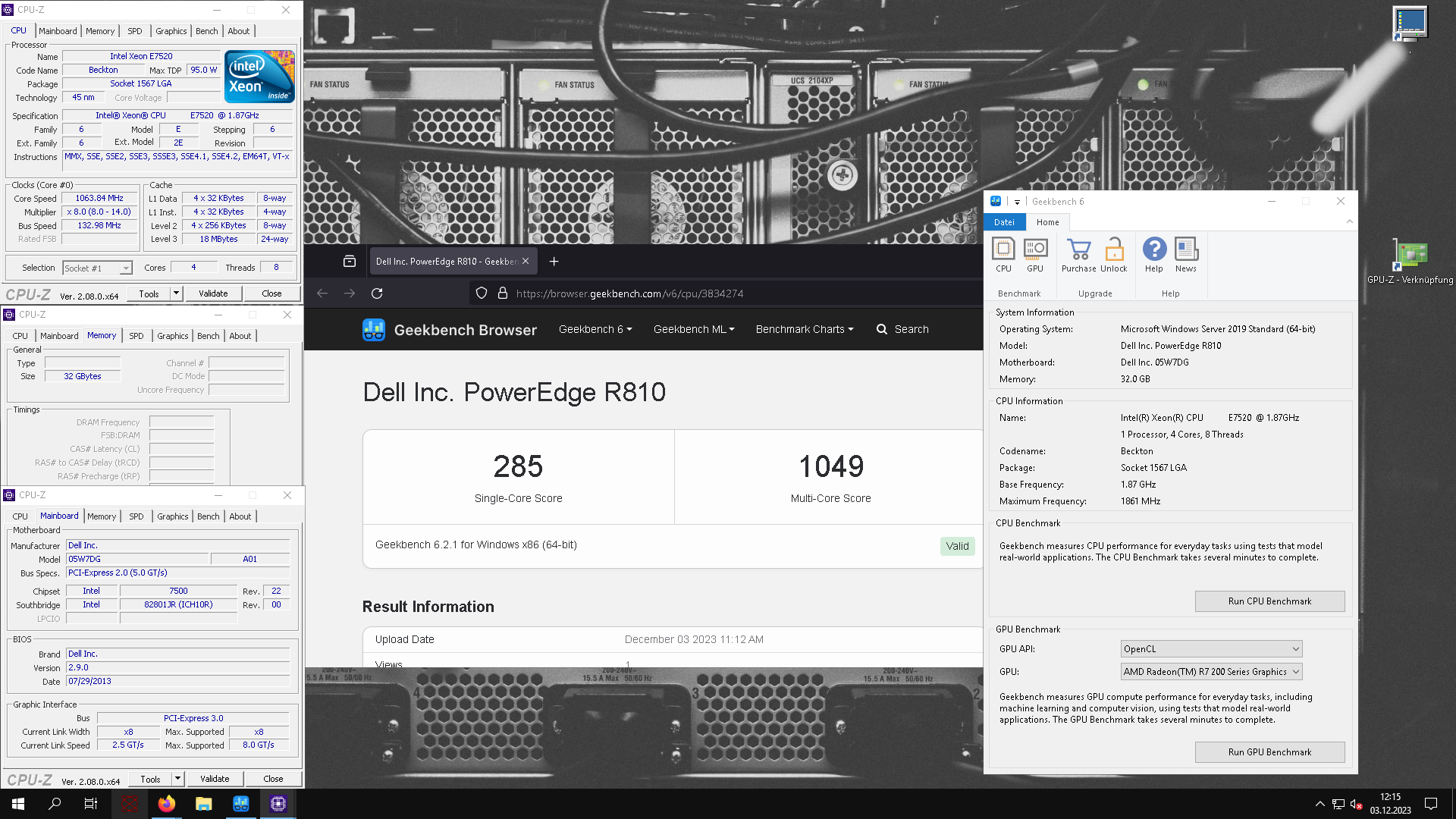The width and height of the screenshot is (1456, 819).
Task: Open a new browser tab
Action: click(554, 262)
